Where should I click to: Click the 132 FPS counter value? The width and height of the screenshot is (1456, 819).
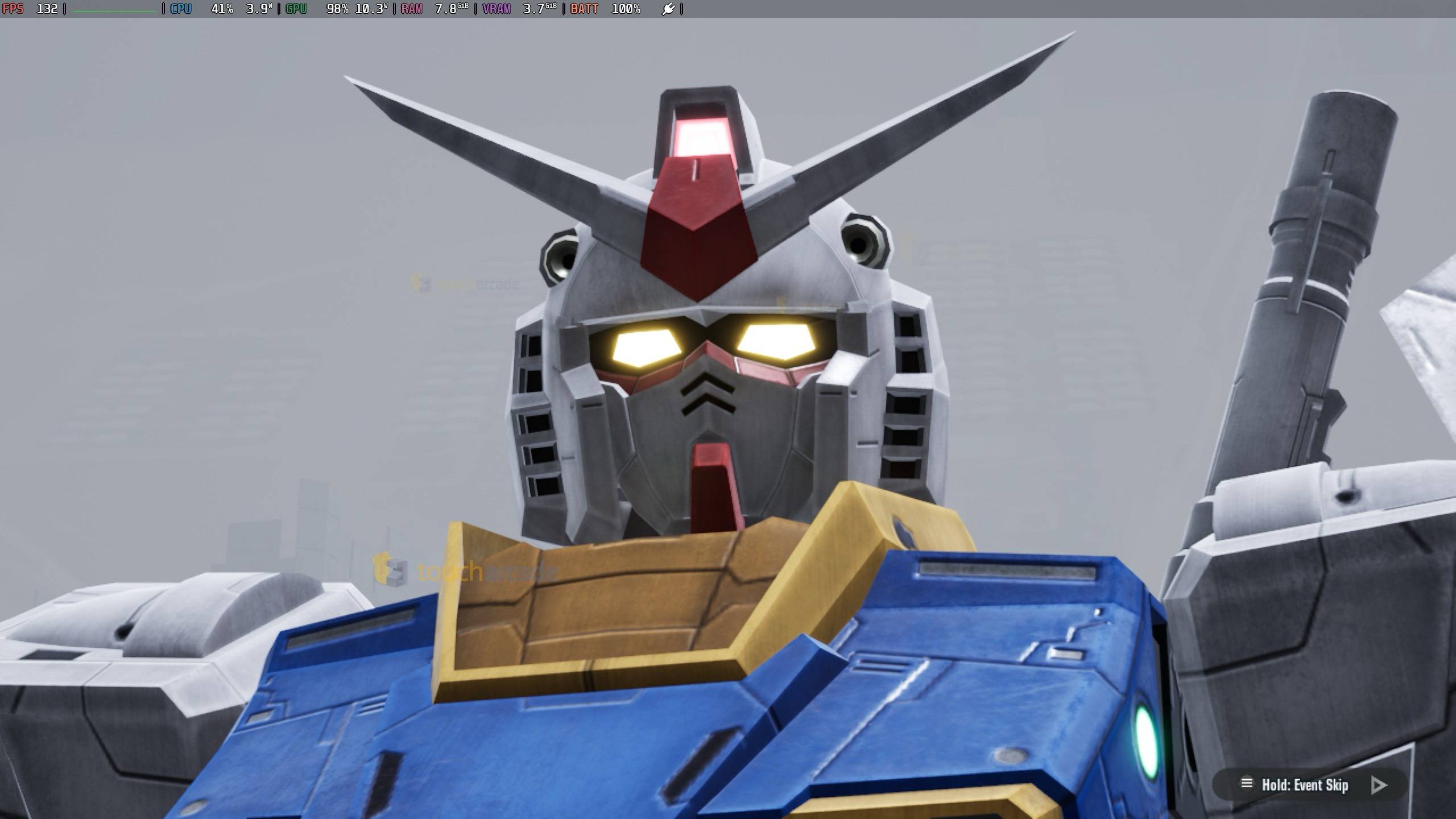click(x=47, y=9)
